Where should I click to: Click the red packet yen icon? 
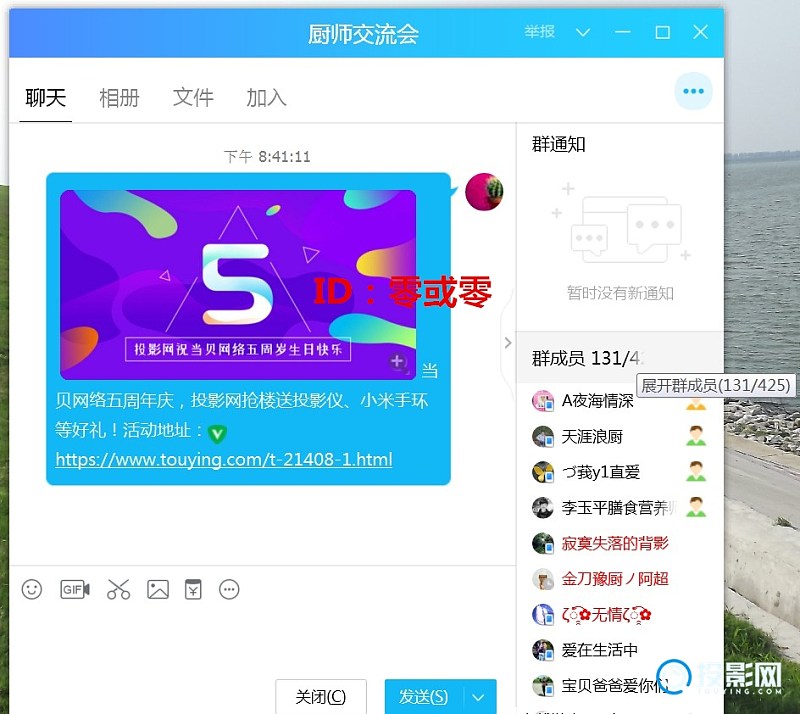tap(193, 589)
